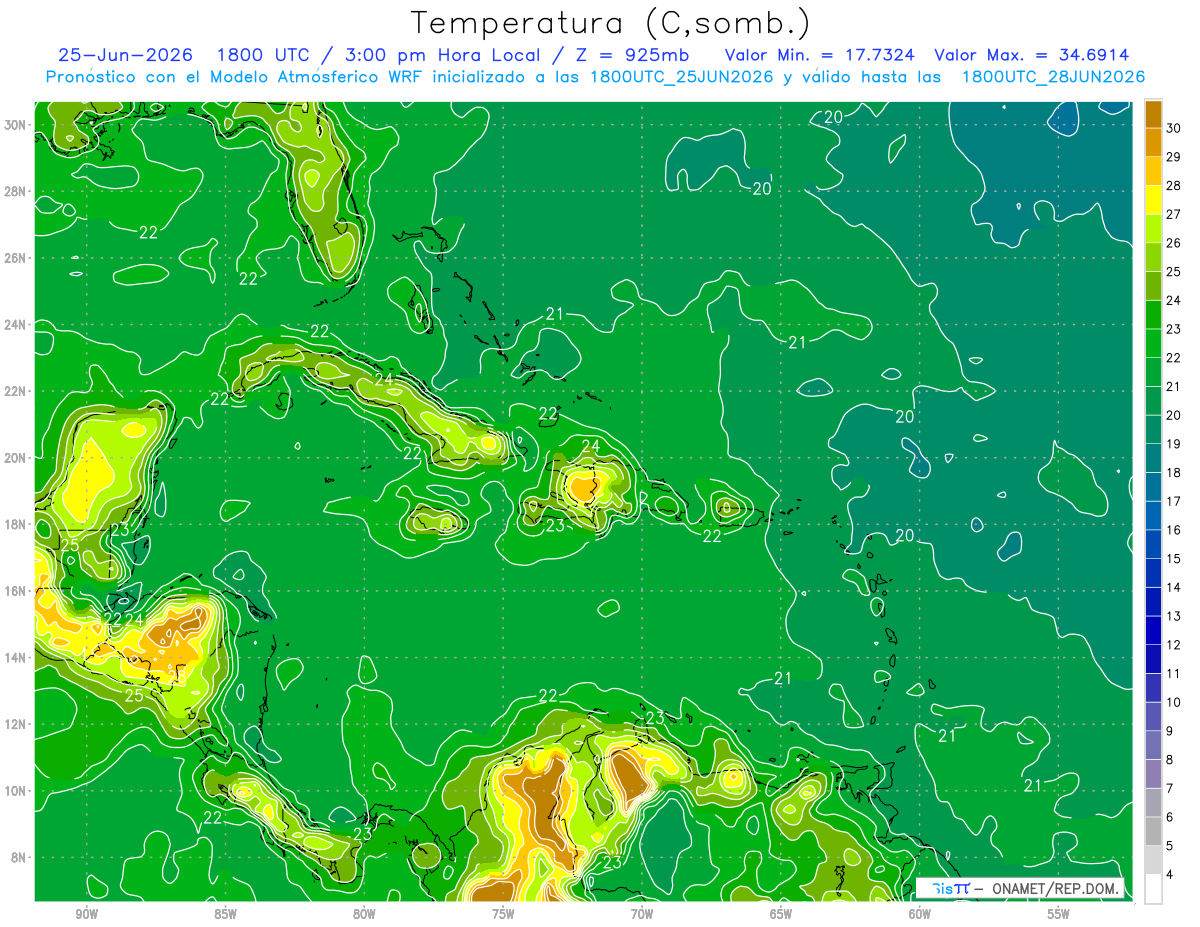The height and width of the screenshot is (927, 1200).
Task: Click color scale value 13
Action: (1174, 616)
